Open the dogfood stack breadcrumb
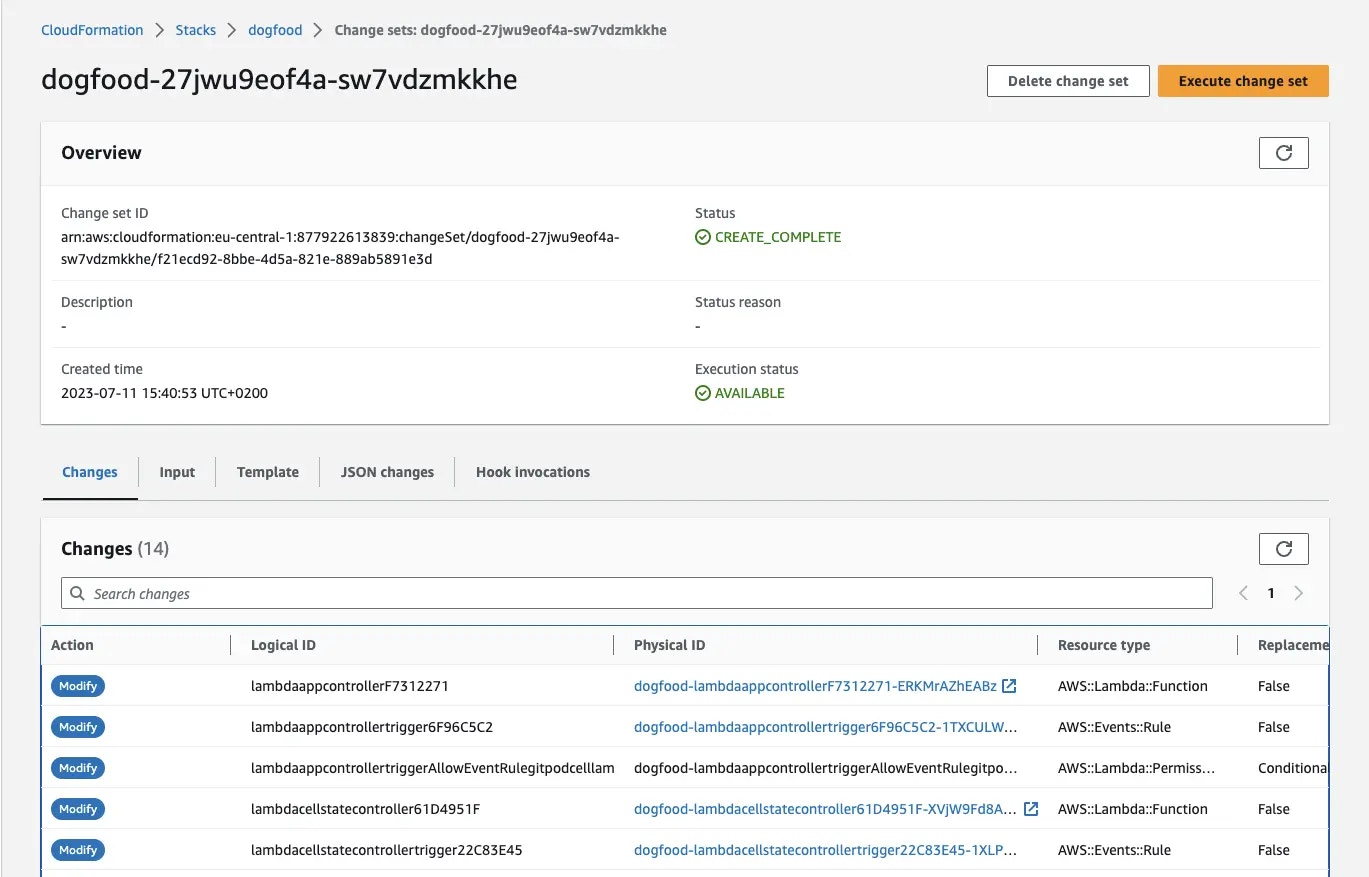The width and height of the screenshot is (1369, 877). [275, 30]
